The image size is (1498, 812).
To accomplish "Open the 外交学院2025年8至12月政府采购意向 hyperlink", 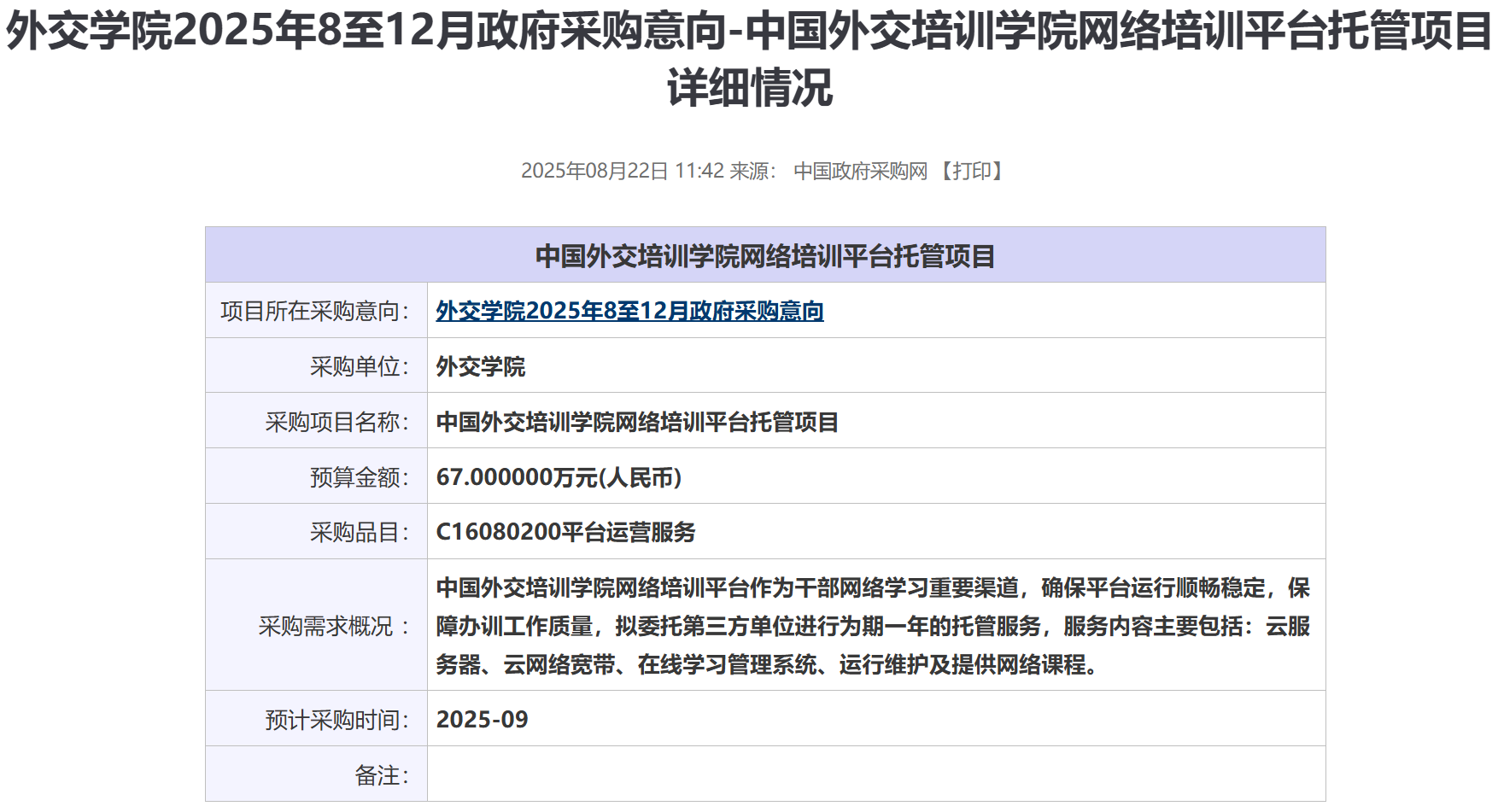I will tap(629, 313).
